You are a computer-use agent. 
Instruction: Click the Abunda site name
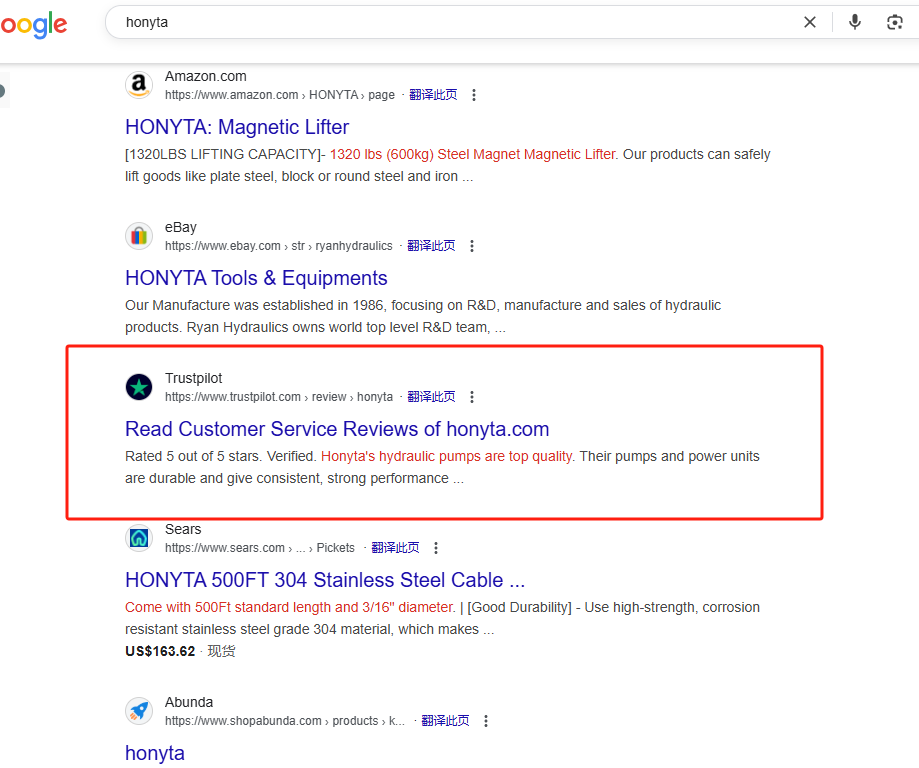(x=189, y=702)
